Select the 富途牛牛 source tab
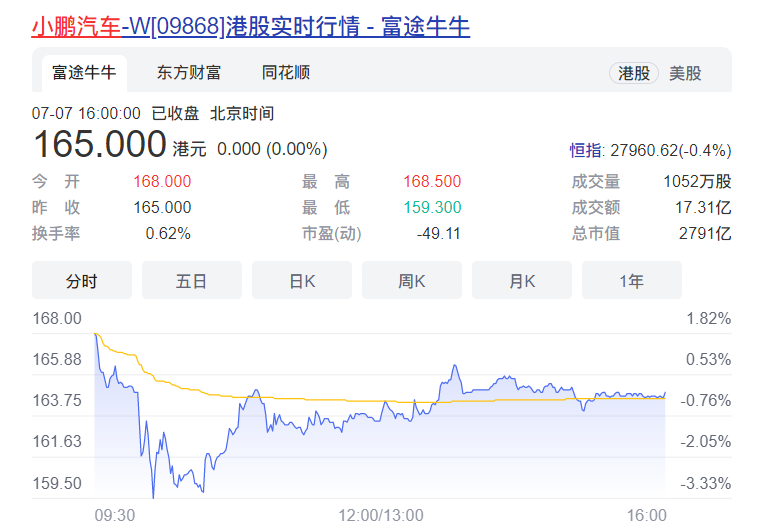The image size is (776, 531). (x=84, y=73)
